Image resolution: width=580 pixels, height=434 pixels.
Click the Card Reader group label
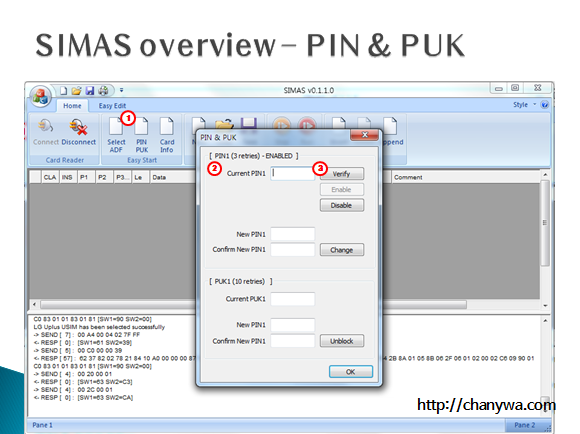[x=65, y=160]
